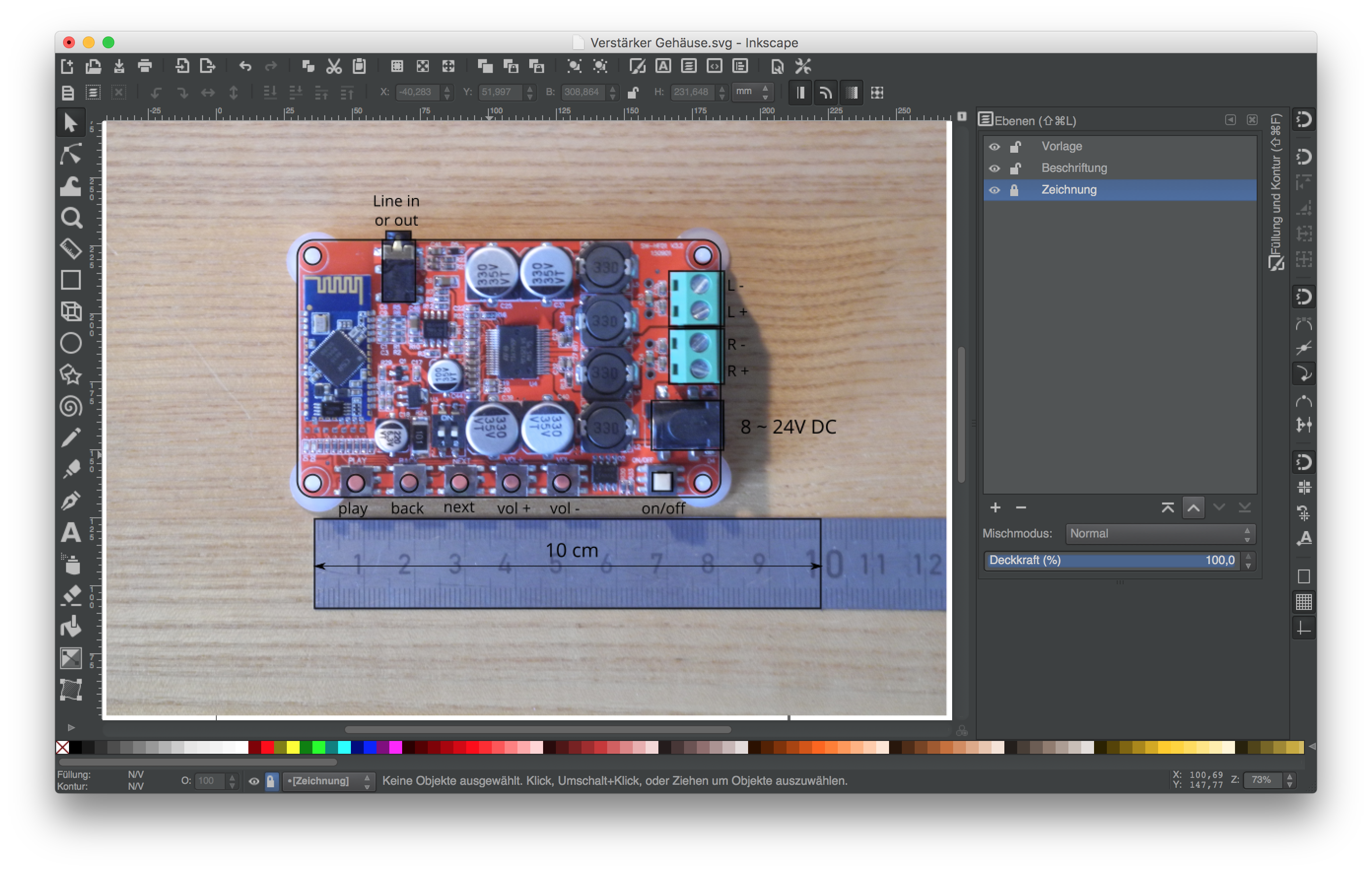Pick the yellow swatch in palette
Screen dimensions: 1372x872
(293, 747)
